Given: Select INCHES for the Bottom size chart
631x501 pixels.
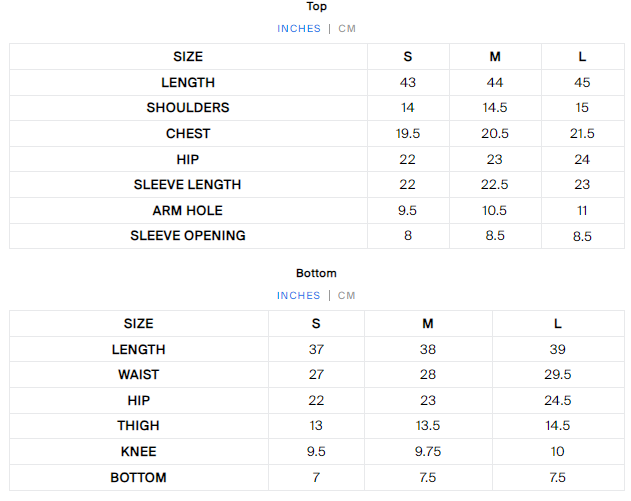Looking at the screenshot, I should point(299,296).
